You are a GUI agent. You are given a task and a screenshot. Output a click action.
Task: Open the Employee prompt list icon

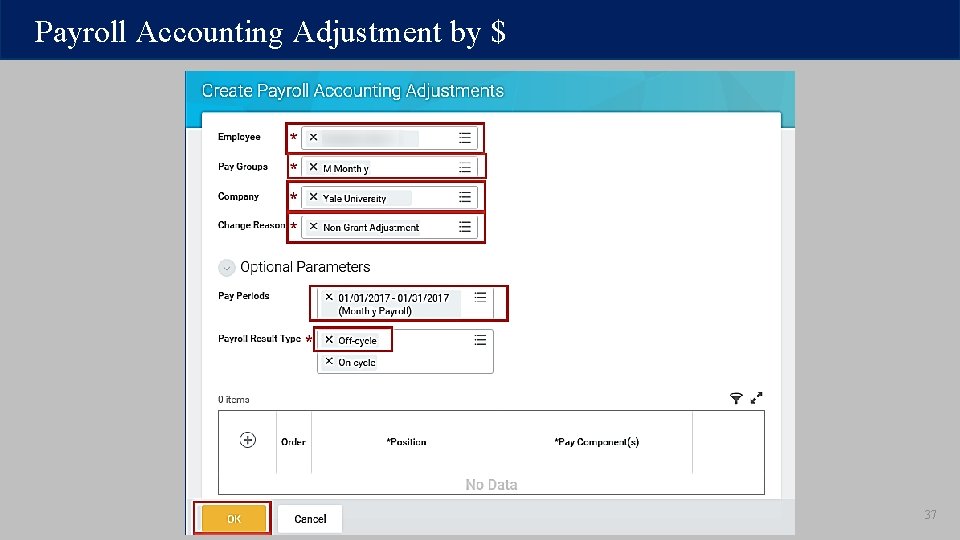click(x=465, y=138)
